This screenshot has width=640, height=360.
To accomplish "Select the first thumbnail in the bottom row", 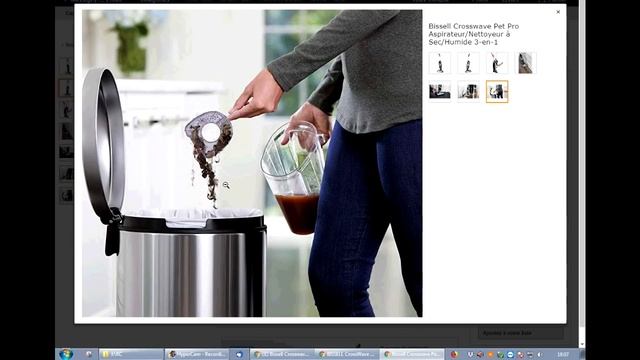I will [440, 91].
